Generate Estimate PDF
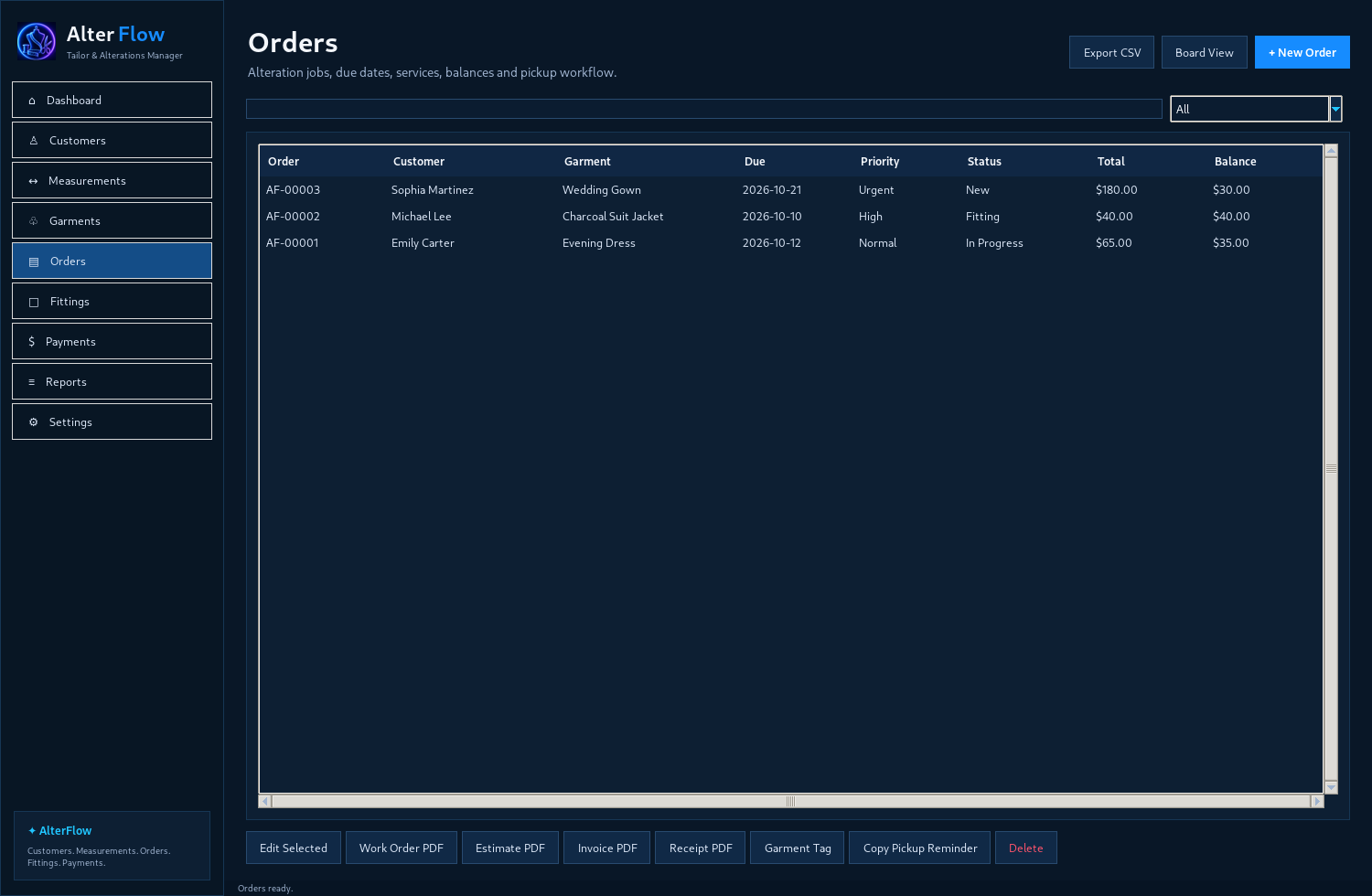 click(510, 848)
